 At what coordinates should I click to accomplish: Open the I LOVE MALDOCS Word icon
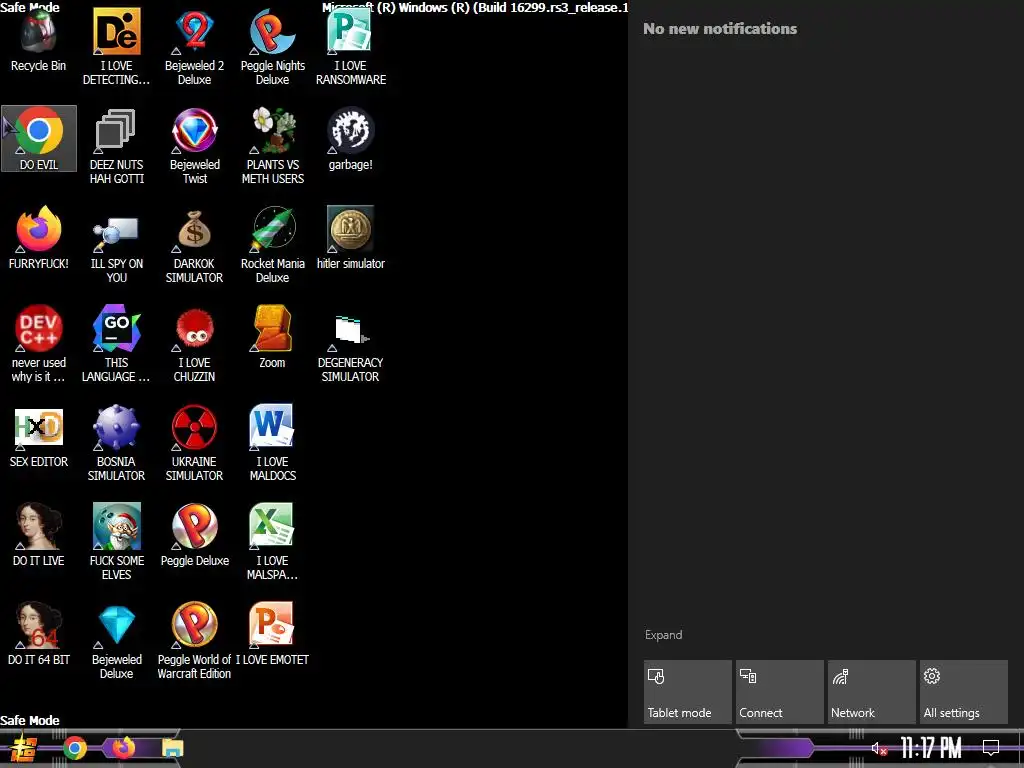pos(272,443)
